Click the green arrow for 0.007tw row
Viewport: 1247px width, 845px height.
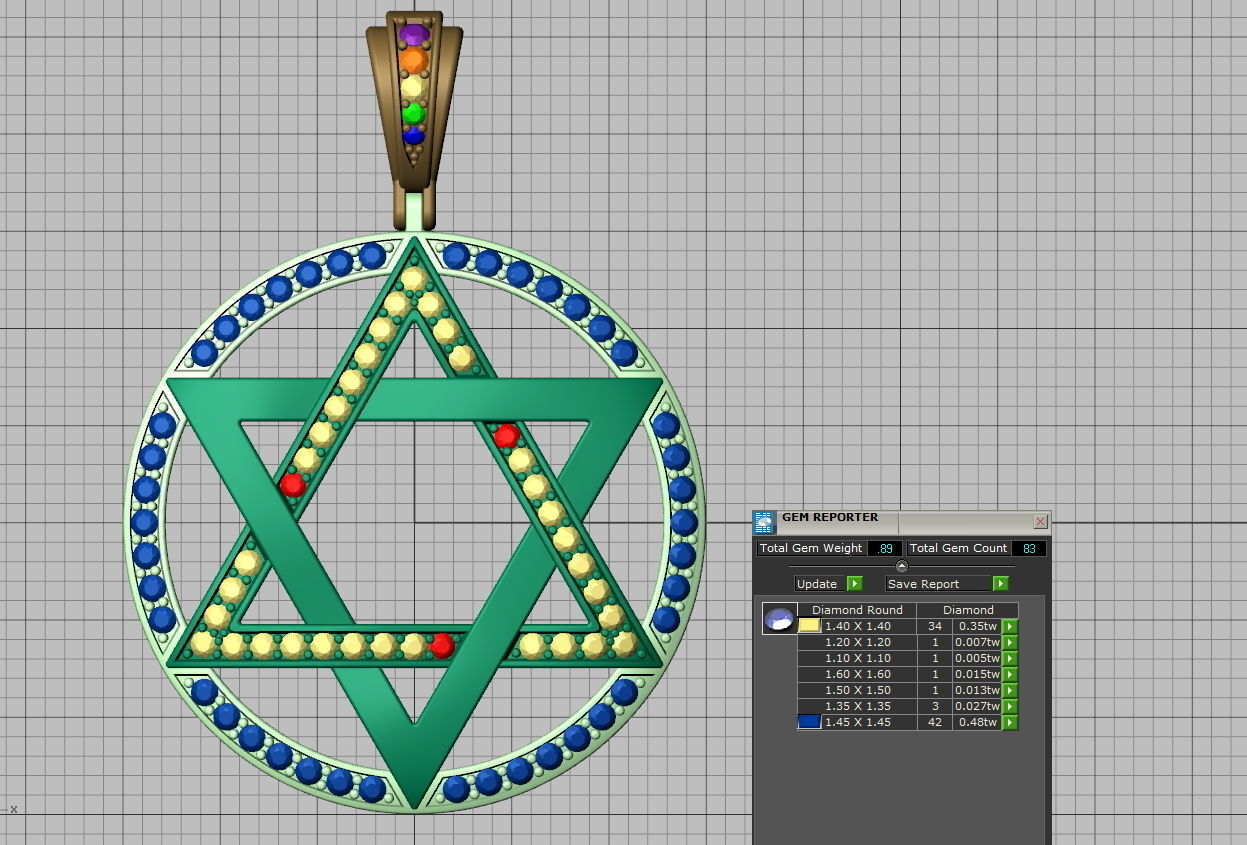point(1010,642)
